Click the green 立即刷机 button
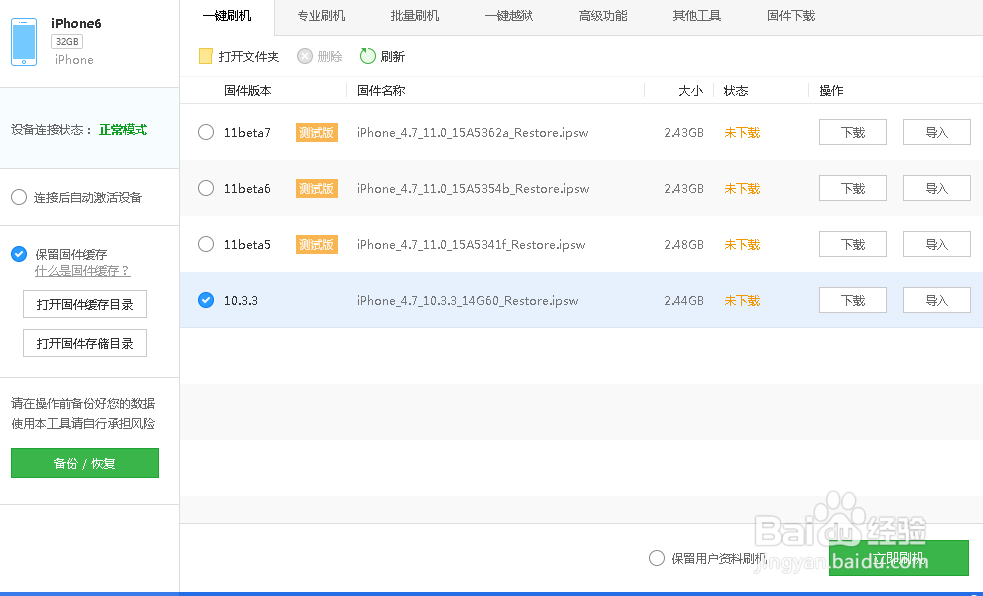The height and width of the screenshot is (596, 983). (x=898, y=558)
